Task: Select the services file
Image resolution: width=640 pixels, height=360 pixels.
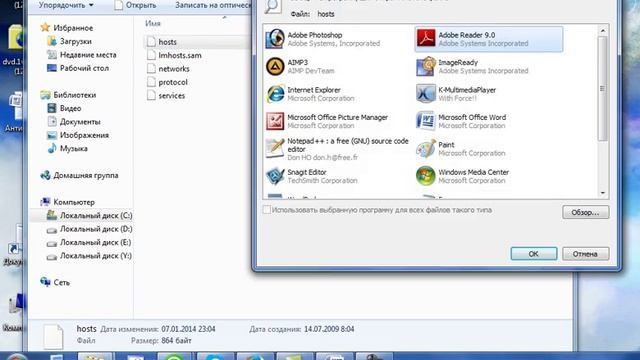Action: click(166, 96)
